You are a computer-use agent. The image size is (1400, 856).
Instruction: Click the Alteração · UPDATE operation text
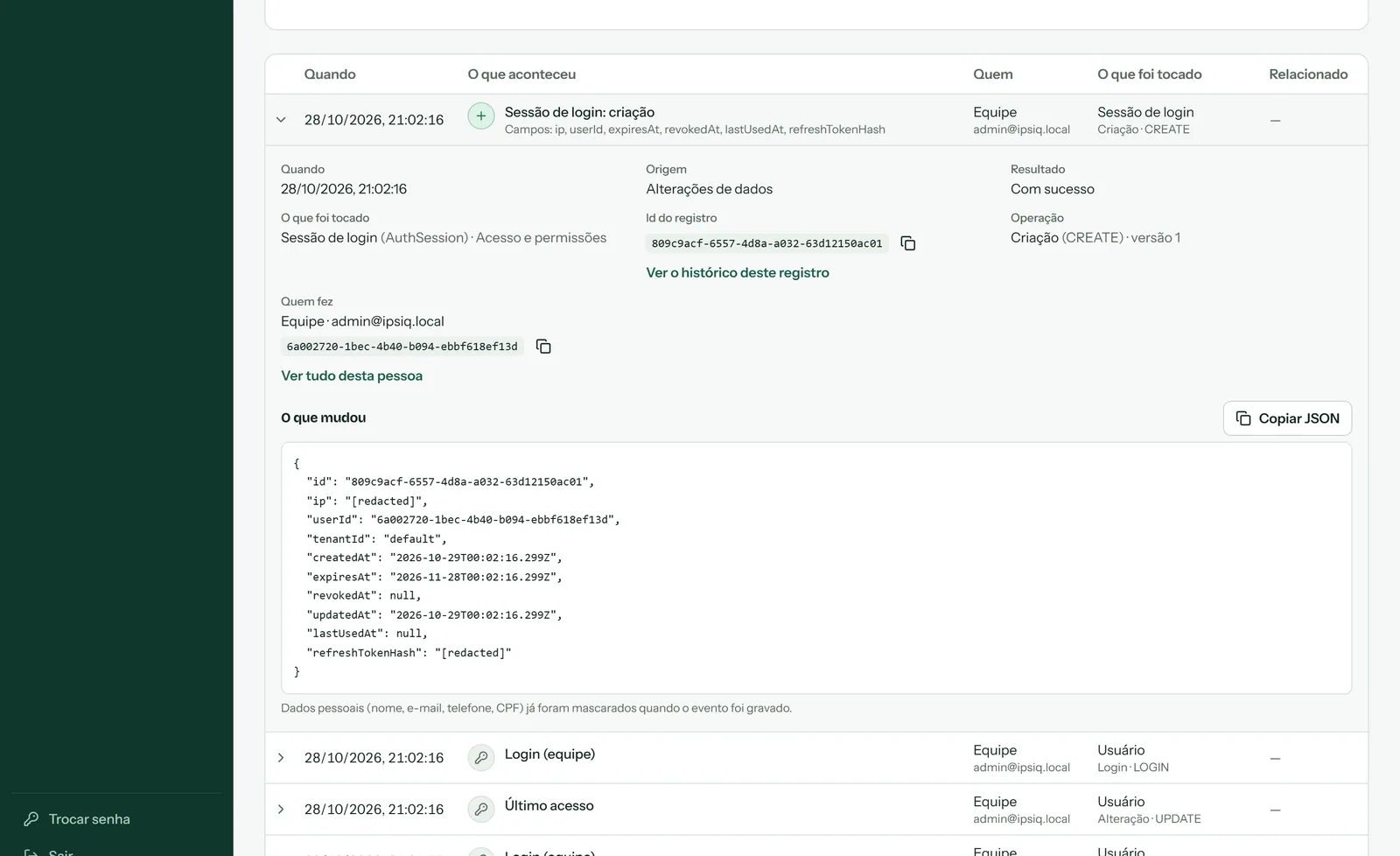(x=1149, y=819)
